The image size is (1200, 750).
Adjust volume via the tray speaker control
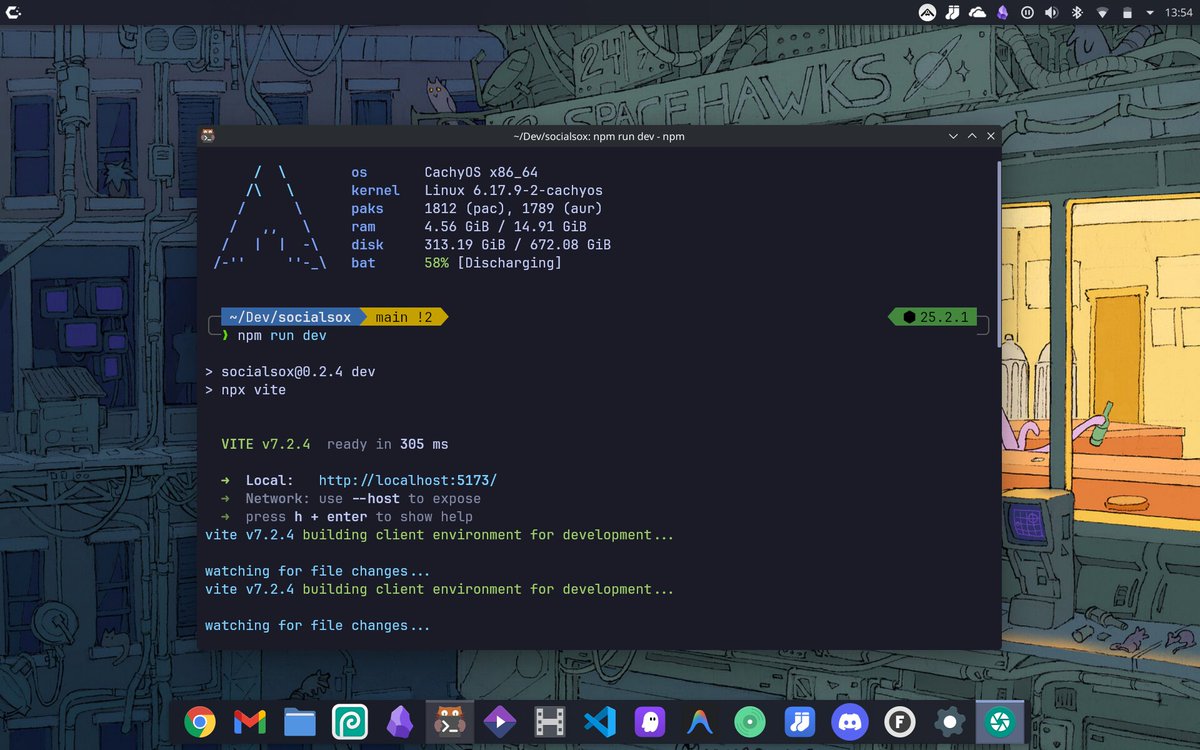pos(1051,12)
